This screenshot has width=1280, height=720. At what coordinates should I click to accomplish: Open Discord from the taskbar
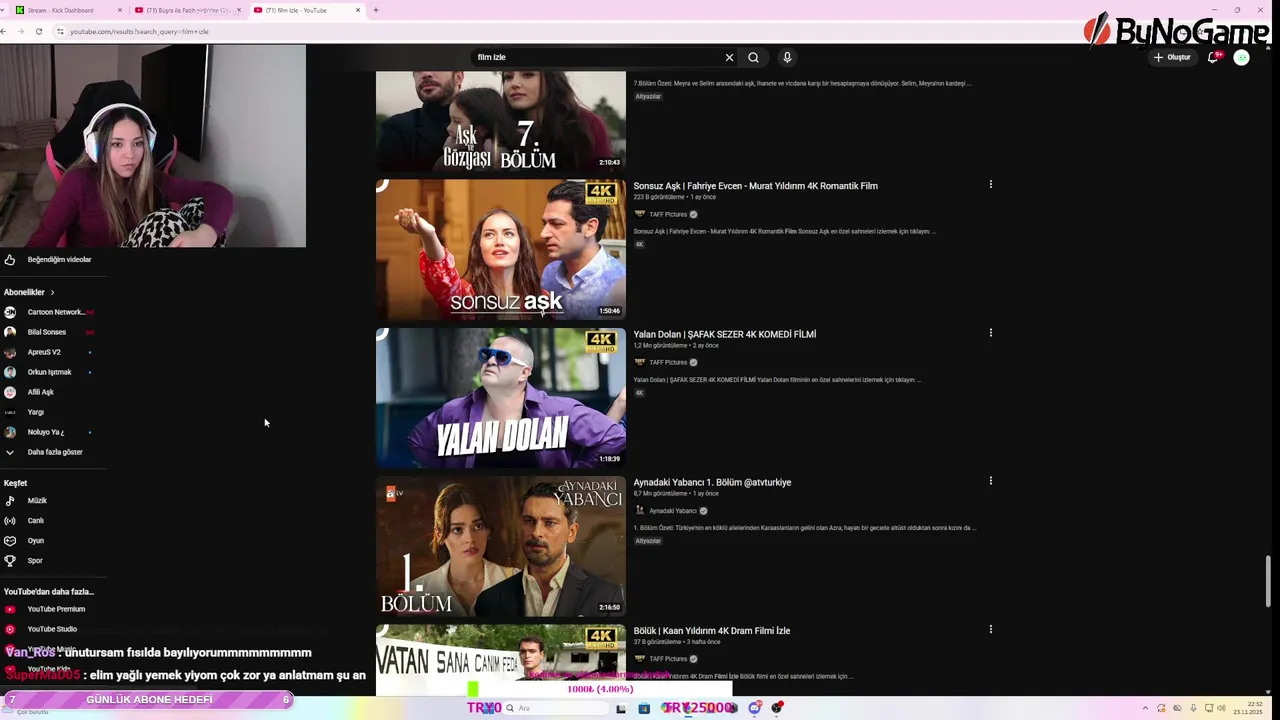[x=755, y=708]
